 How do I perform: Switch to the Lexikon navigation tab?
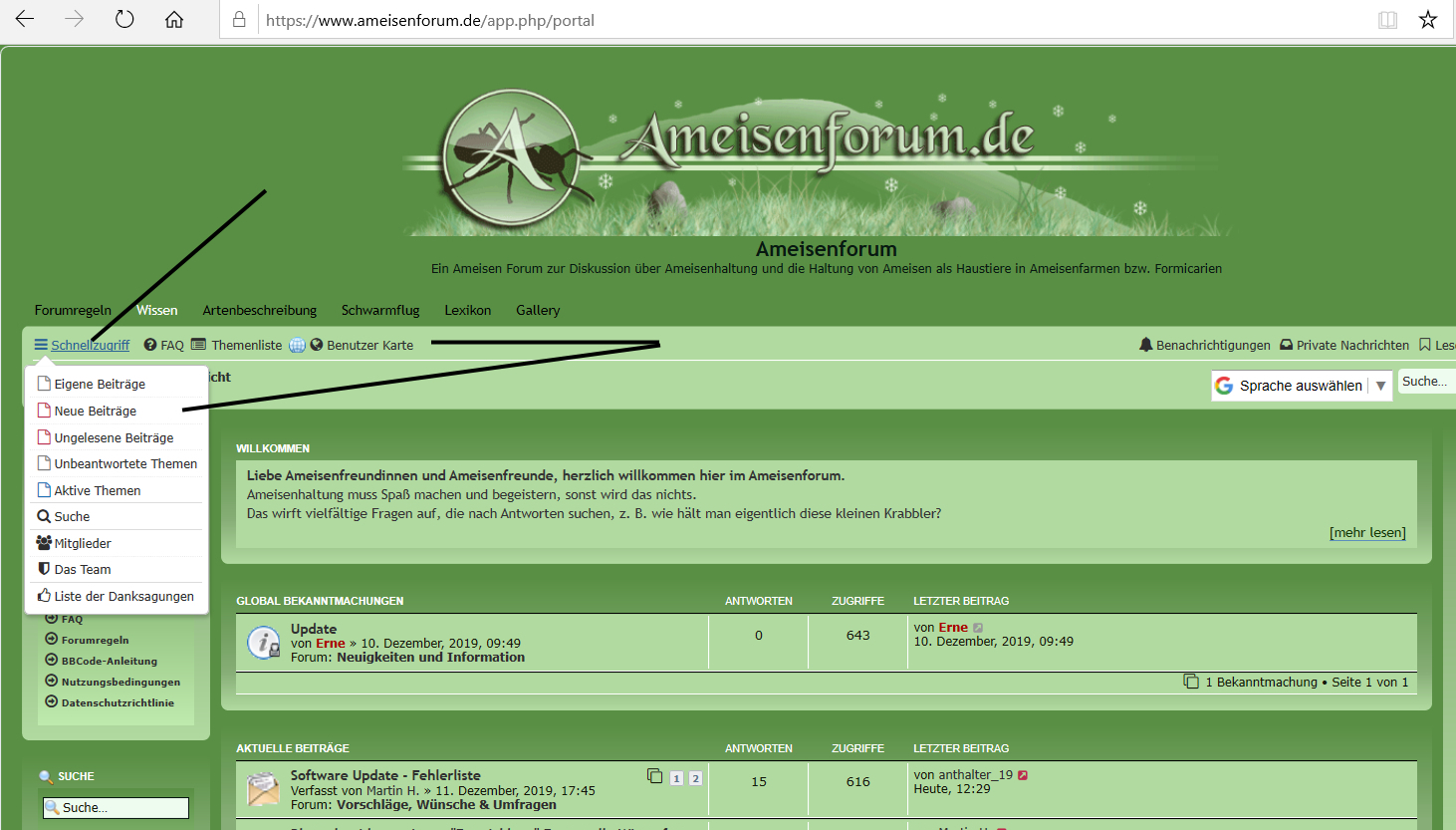pos(467,310)
